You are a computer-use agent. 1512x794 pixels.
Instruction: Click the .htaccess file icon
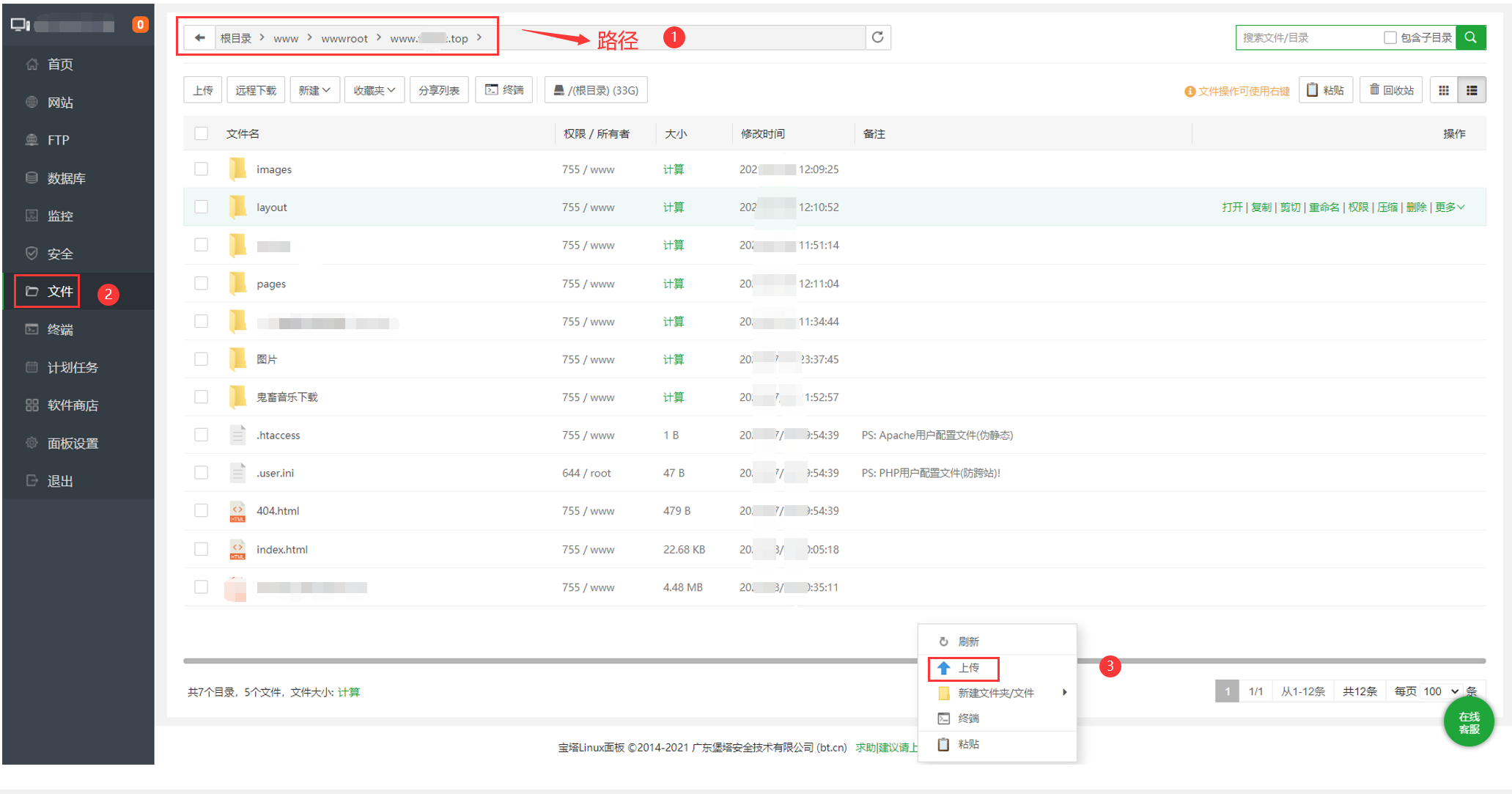pos(237,435)
